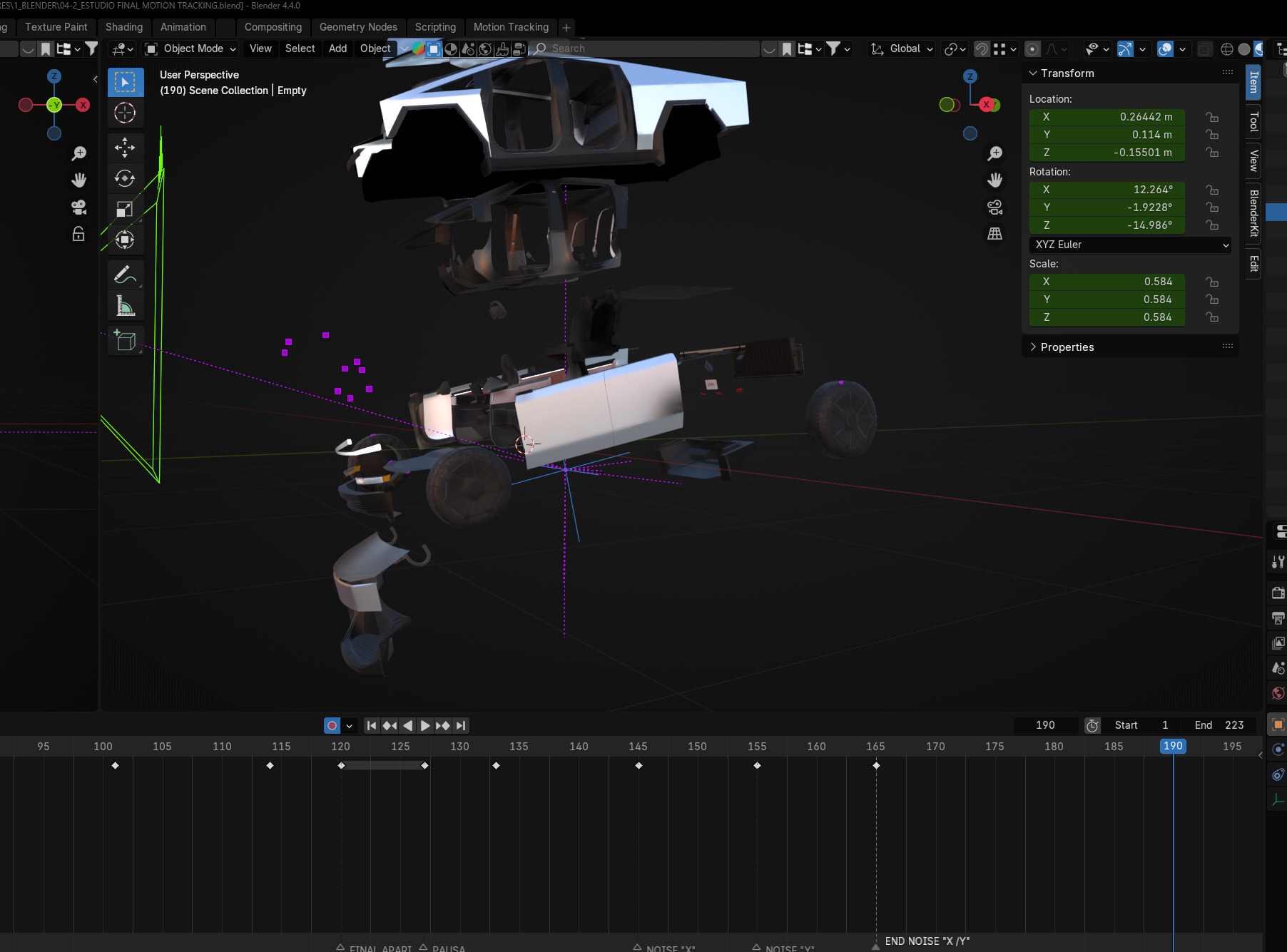Open the Physics properties icon

tap(1278, 749)
